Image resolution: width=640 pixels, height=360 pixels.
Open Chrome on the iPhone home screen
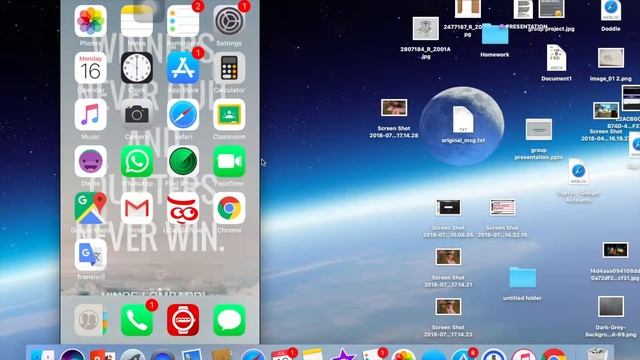point(229,208)
